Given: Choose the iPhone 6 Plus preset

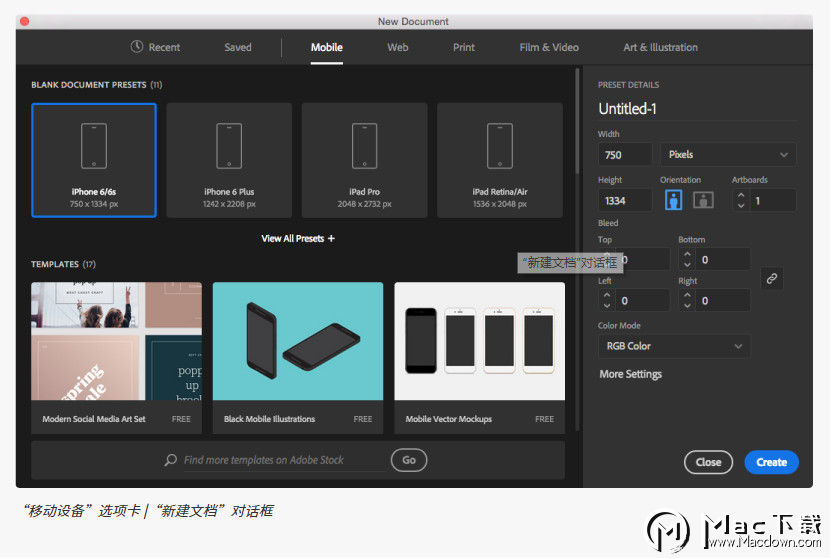Looking at the screenshot, I should coord(229,160).
